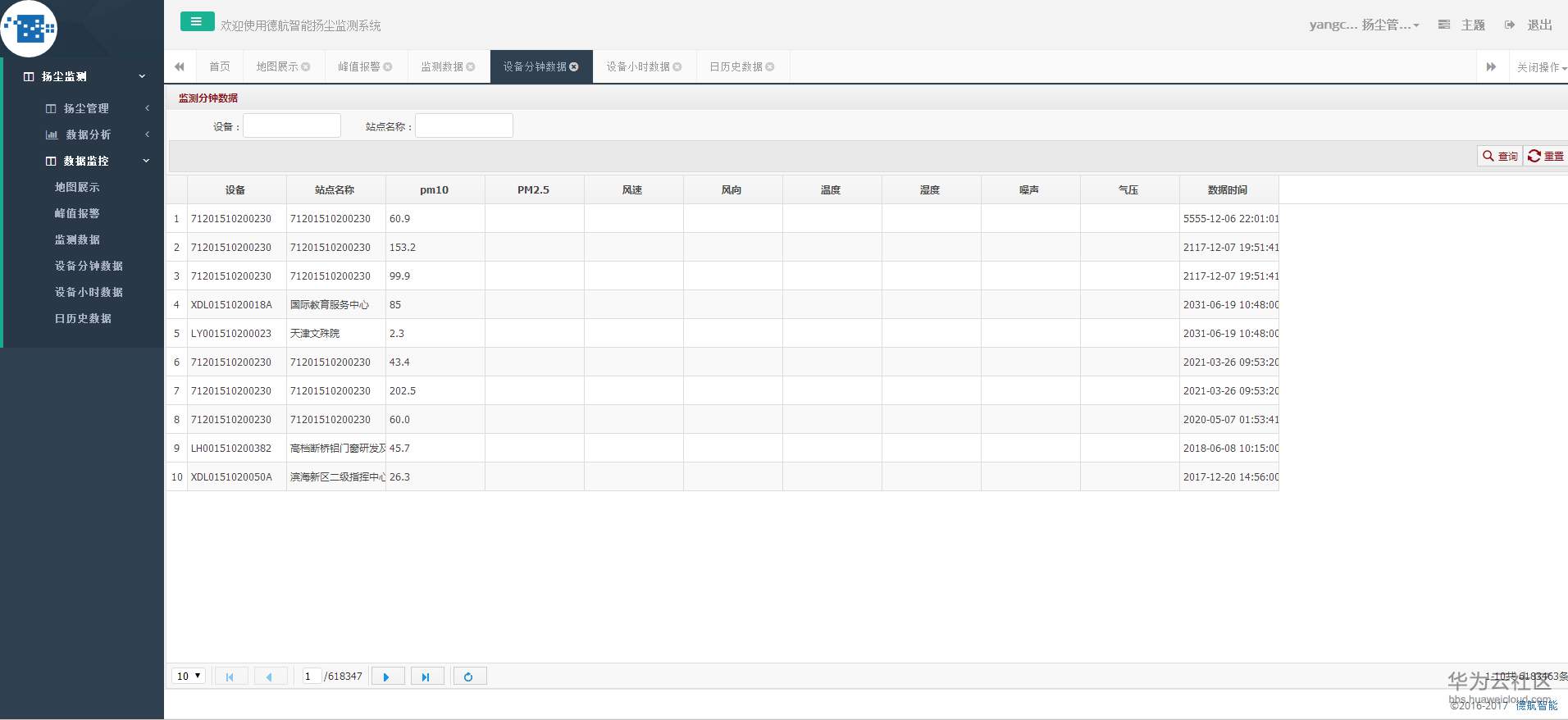The width and height of the screenshot is (1568, 720).
Task: Click the 主题 theme icon
Action: click(x=1444, y=25)
